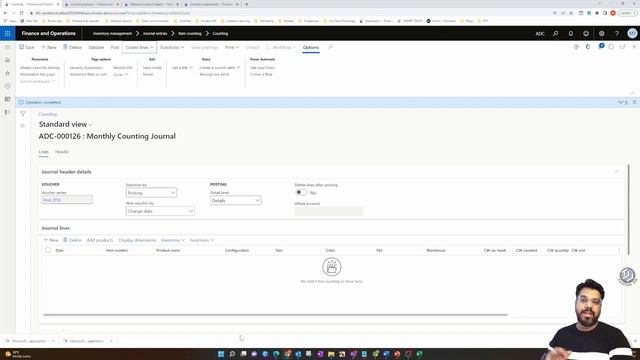Open the help question mark

click(x=617, y=33)
